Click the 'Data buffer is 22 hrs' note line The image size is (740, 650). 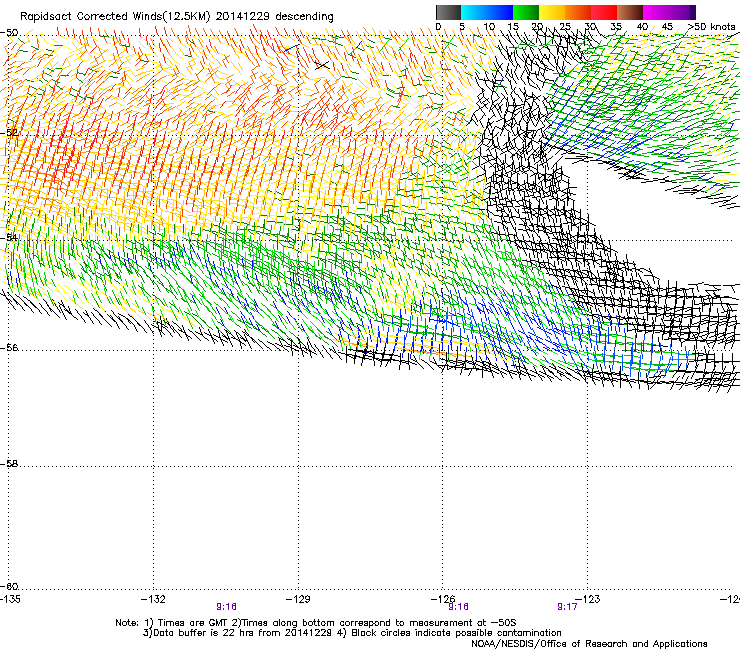(x=352, y=633)
